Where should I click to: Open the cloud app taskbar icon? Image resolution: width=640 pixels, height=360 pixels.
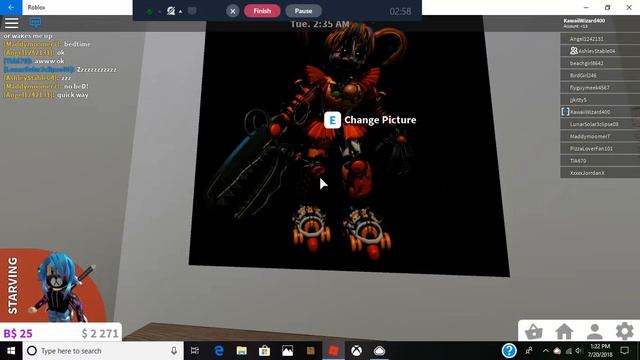click(380, 351)
